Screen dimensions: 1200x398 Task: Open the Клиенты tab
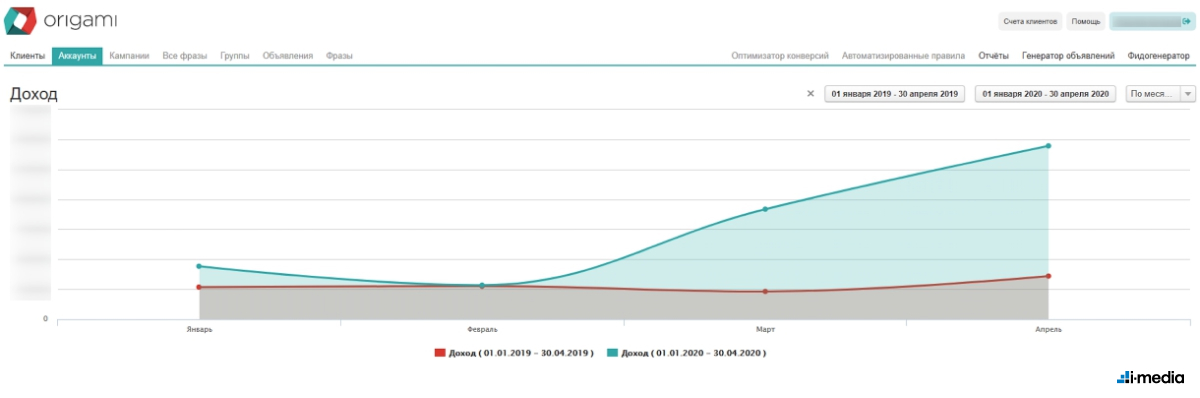point(28,56)
